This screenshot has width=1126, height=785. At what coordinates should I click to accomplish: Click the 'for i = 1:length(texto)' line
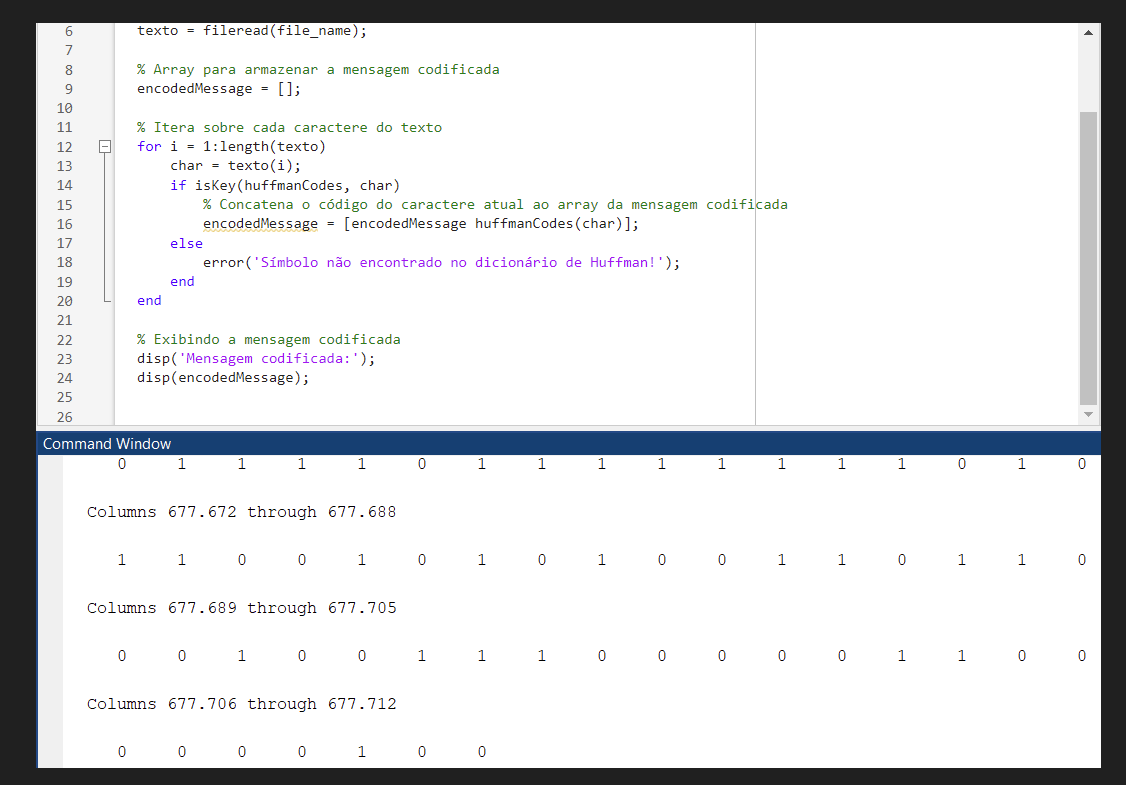point(231,147)
